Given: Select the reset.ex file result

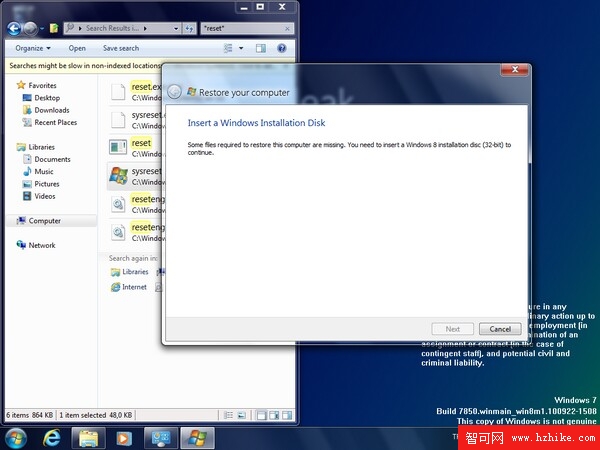Looking at the screenshot, I should coord(134,92).
